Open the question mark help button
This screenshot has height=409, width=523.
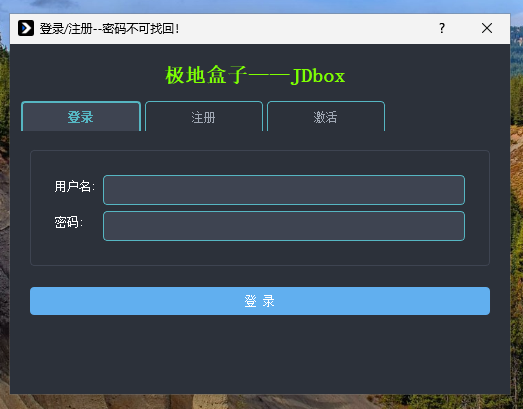442,28
